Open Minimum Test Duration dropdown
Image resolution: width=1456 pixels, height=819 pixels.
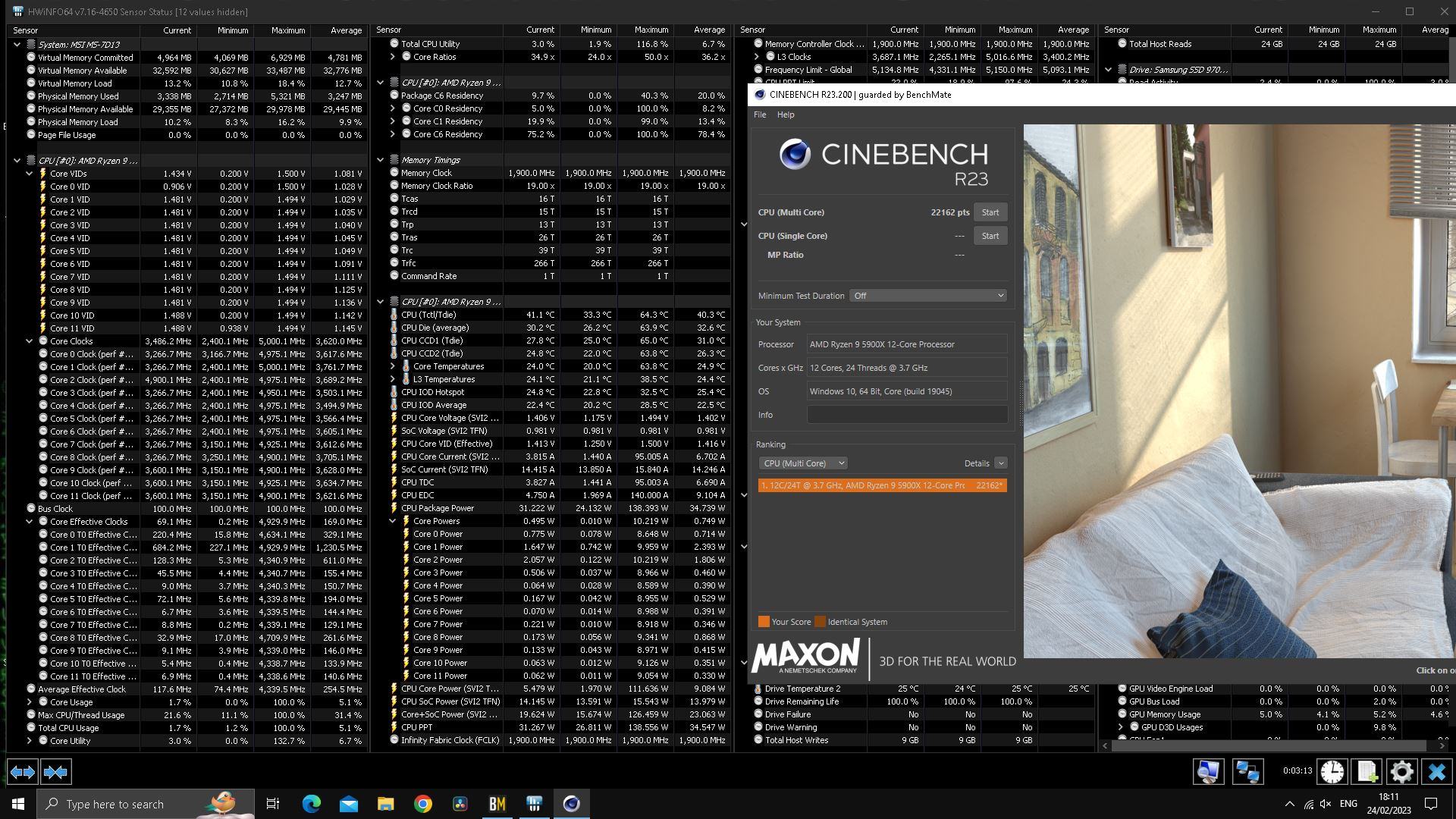(928, 296)
